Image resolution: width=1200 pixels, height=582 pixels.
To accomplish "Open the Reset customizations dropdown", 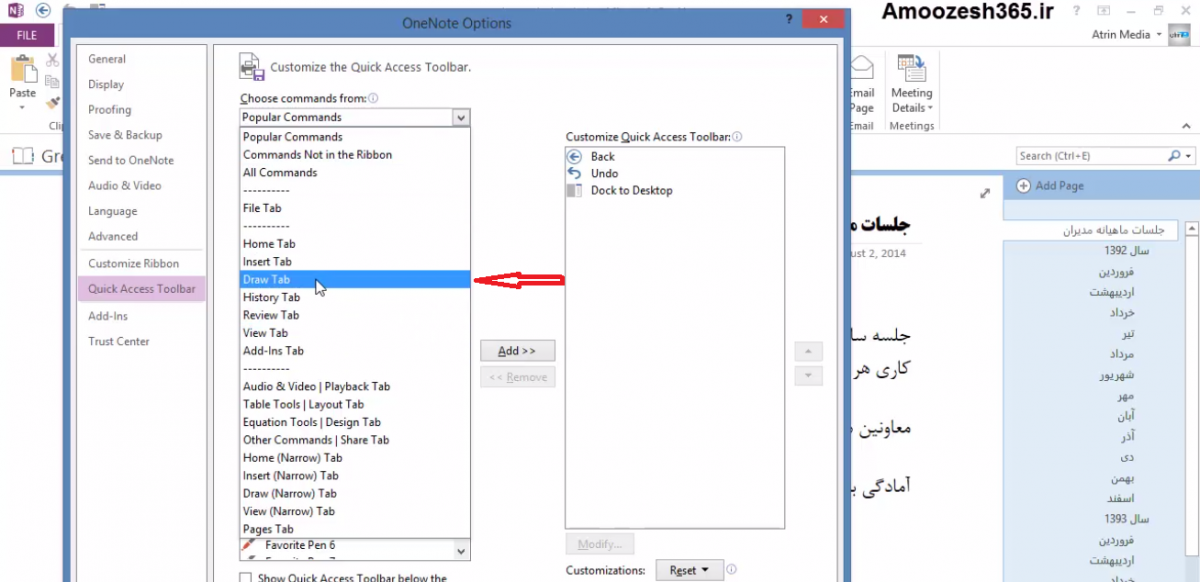I will click(689, 570).
